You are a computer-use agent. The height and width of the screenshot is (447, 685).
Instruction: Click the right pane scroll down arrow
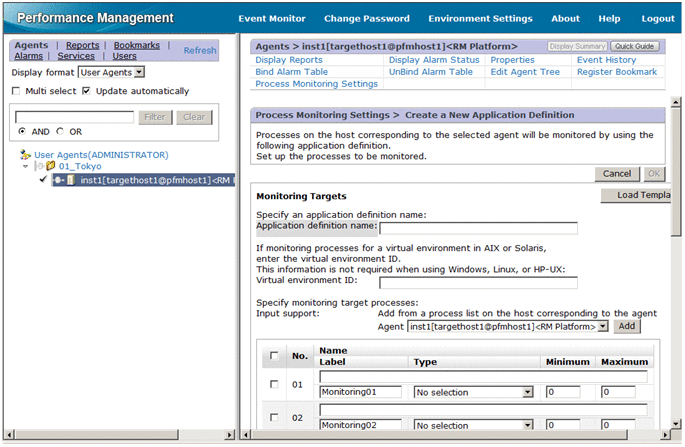coord(676,423)
